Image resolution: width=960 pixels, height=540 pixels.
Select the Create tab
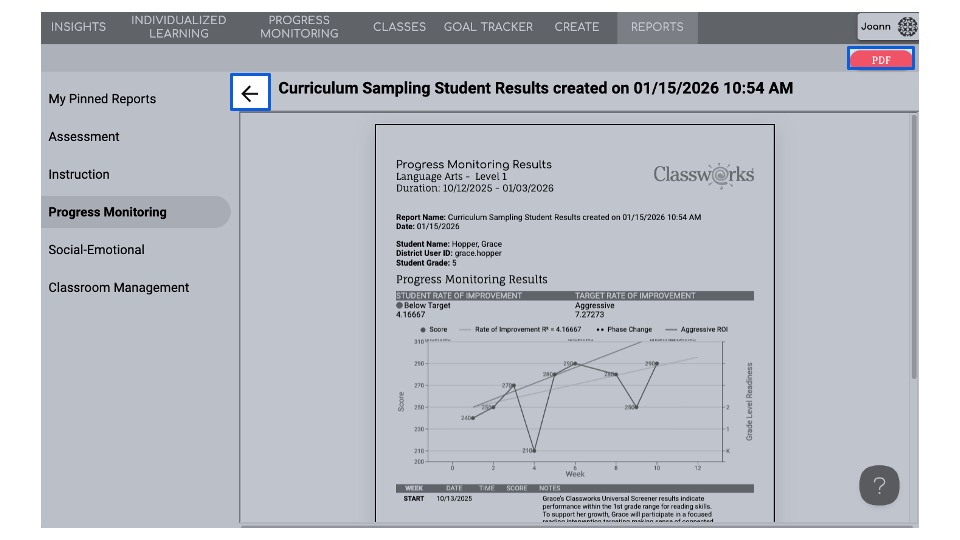577,27
